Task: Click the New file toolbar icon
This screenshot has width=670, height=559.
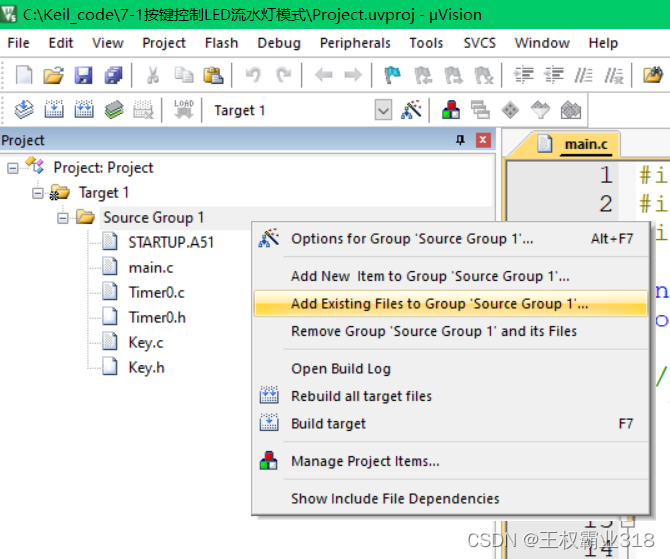Action: click(x=24, y=75)
